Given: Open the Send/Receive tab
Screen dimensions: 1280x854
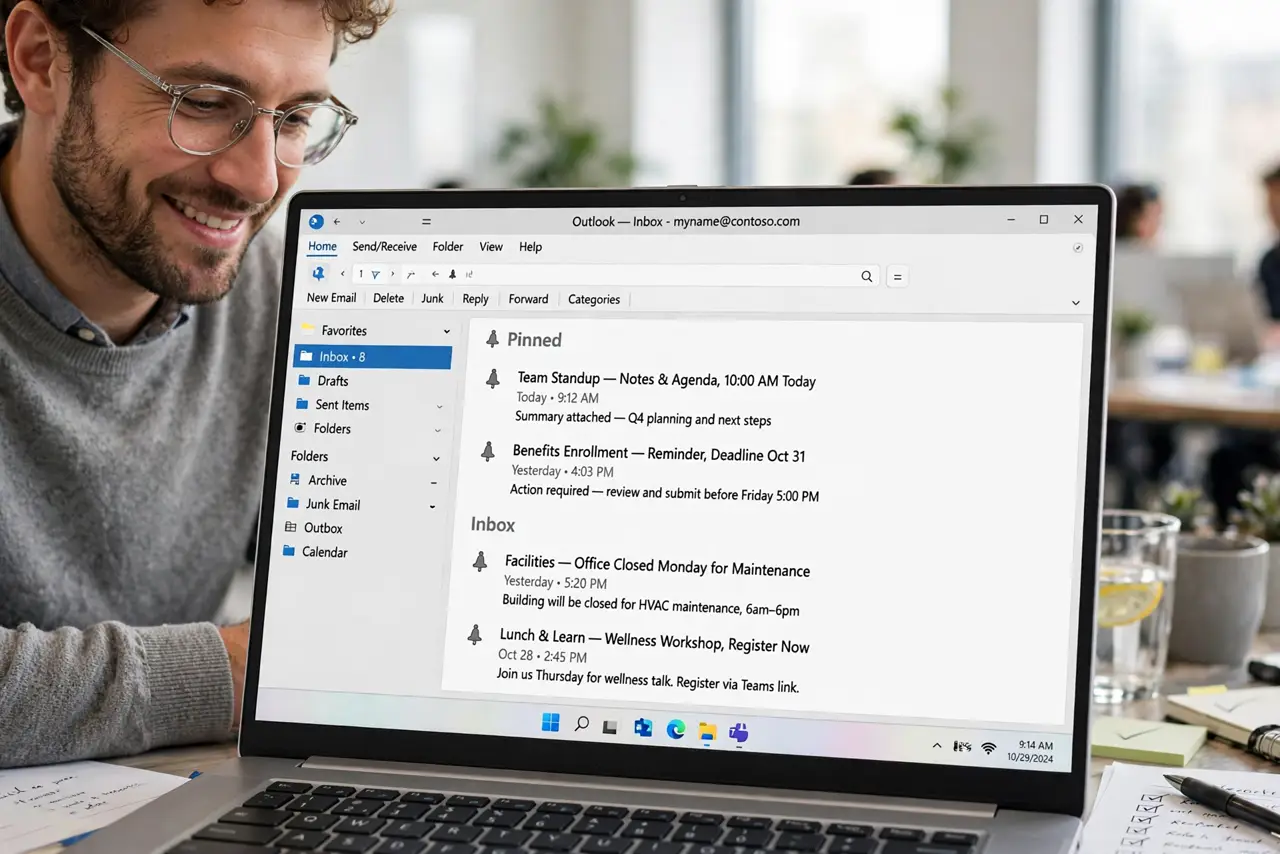Looking at the screenshot, I should pos(384,246).
